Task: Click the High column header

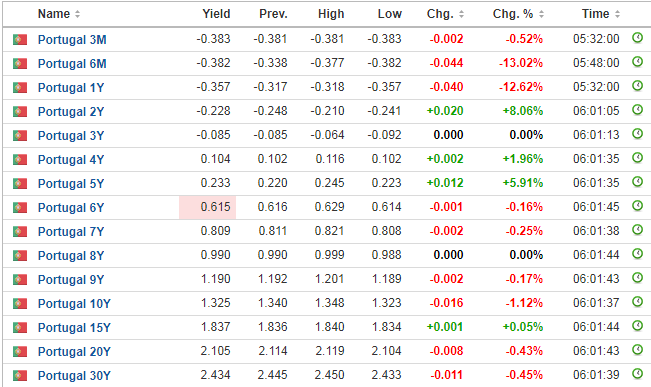Action: coord(331,14)
